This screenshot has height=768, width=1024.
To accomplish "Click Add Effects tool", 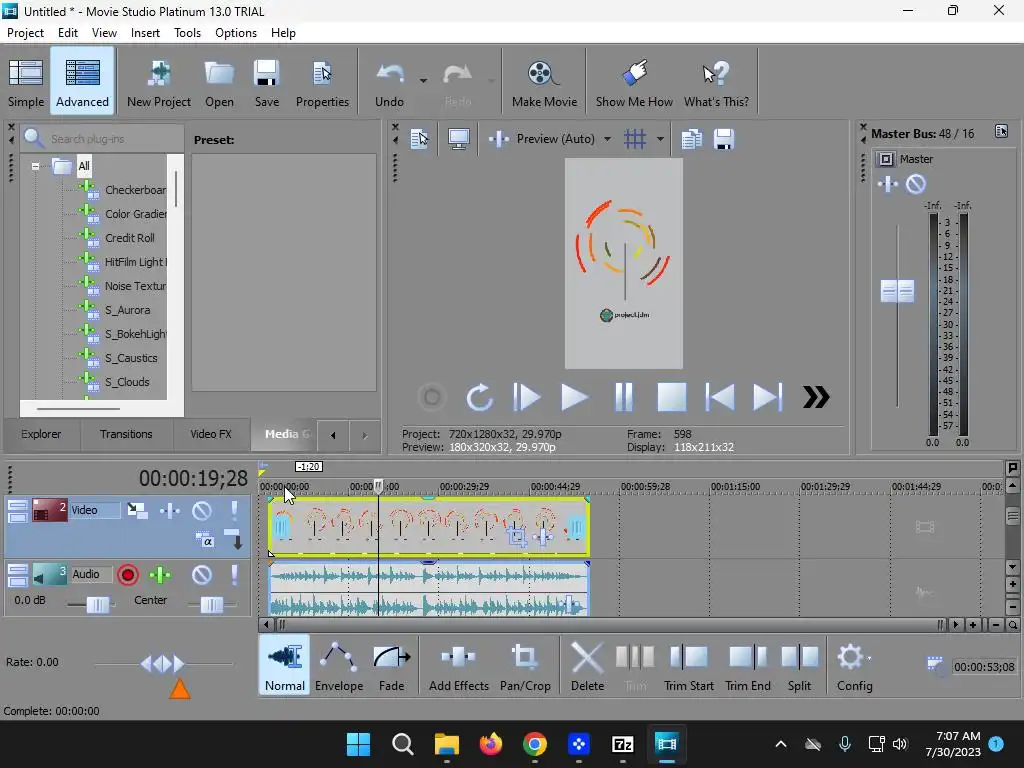I will (x=458, y=665).
